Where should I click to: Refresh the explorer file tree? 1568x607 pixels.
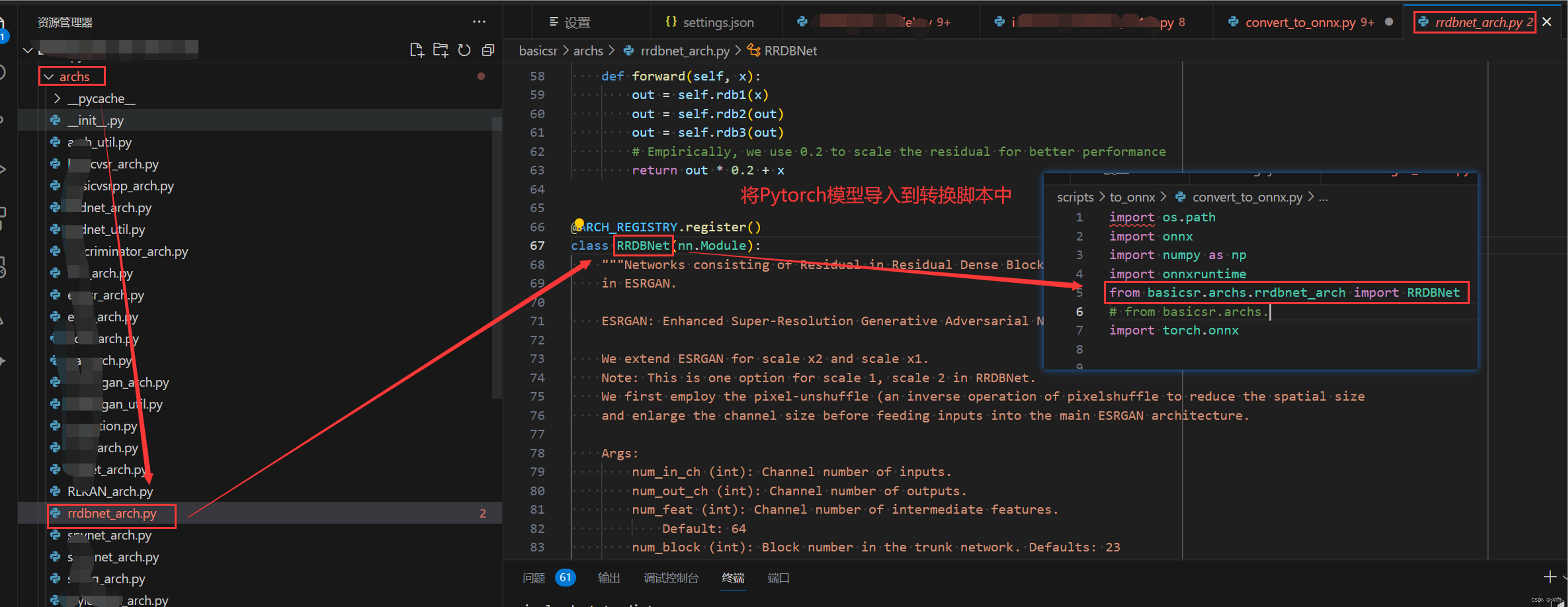[x=464, y=51]
